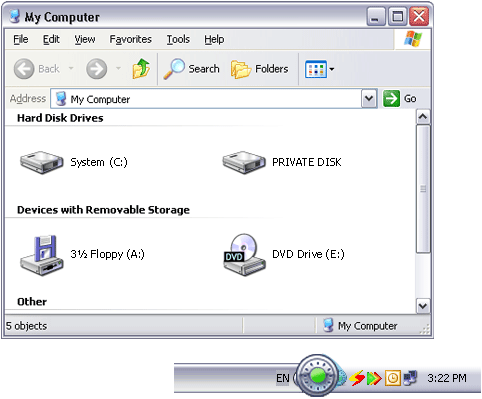
Task: Click the Devices with Removable Storage header
Action: tap(103, 210)
